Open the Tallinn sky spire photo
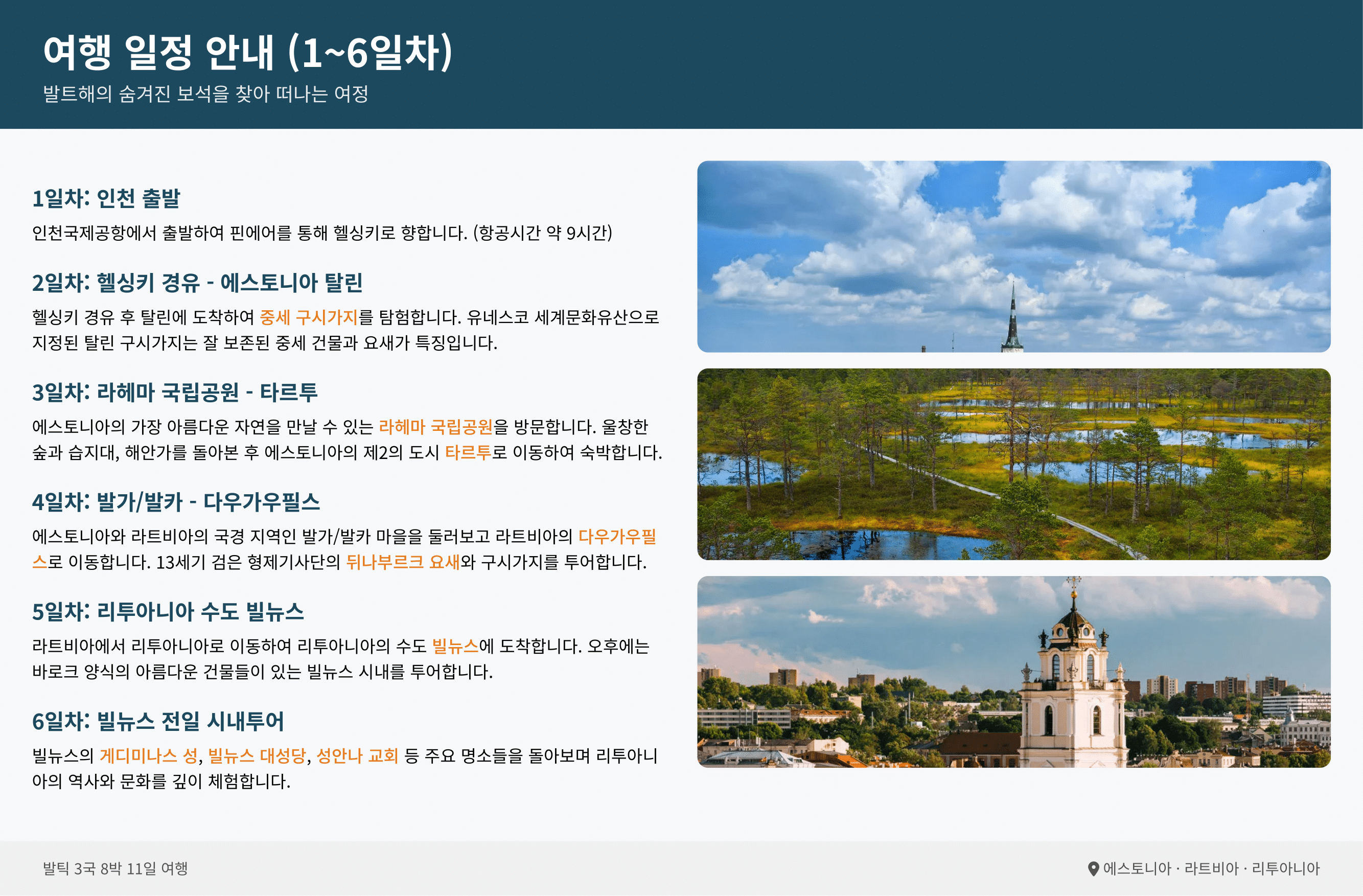This screenshot has width=1363, height=896. (1013, 257)
